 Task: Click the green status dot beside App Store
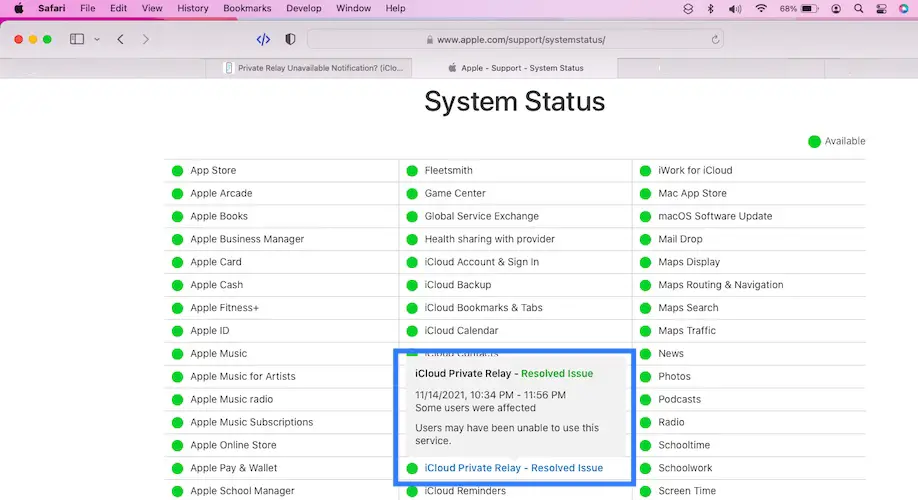177,171
